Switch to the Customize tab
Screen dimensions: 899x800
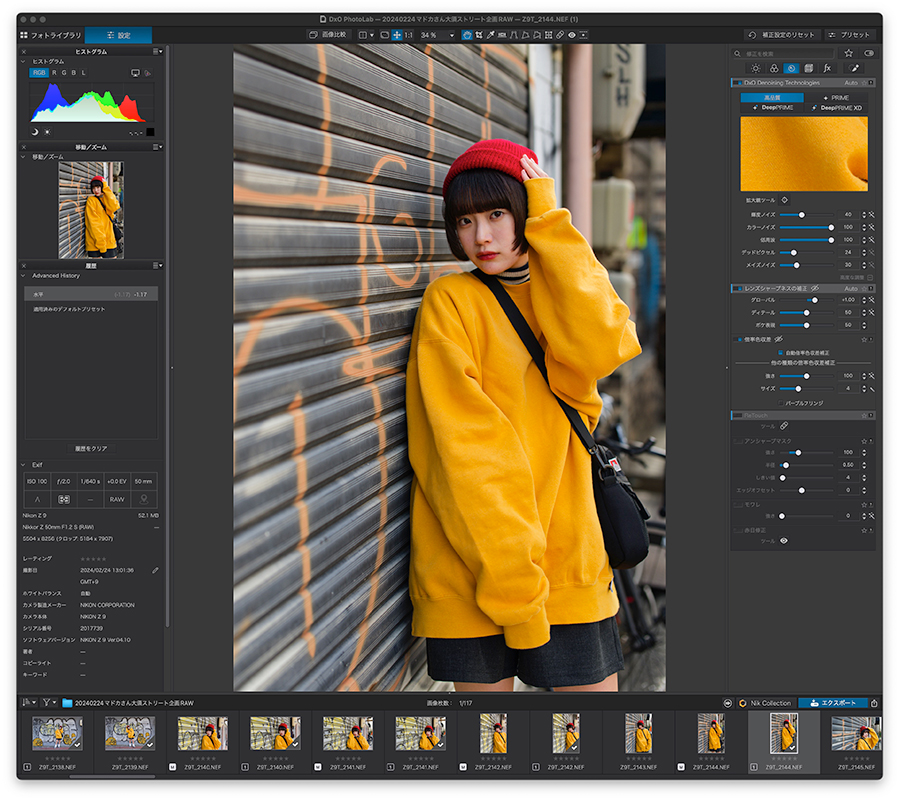(x=119, y=35)
